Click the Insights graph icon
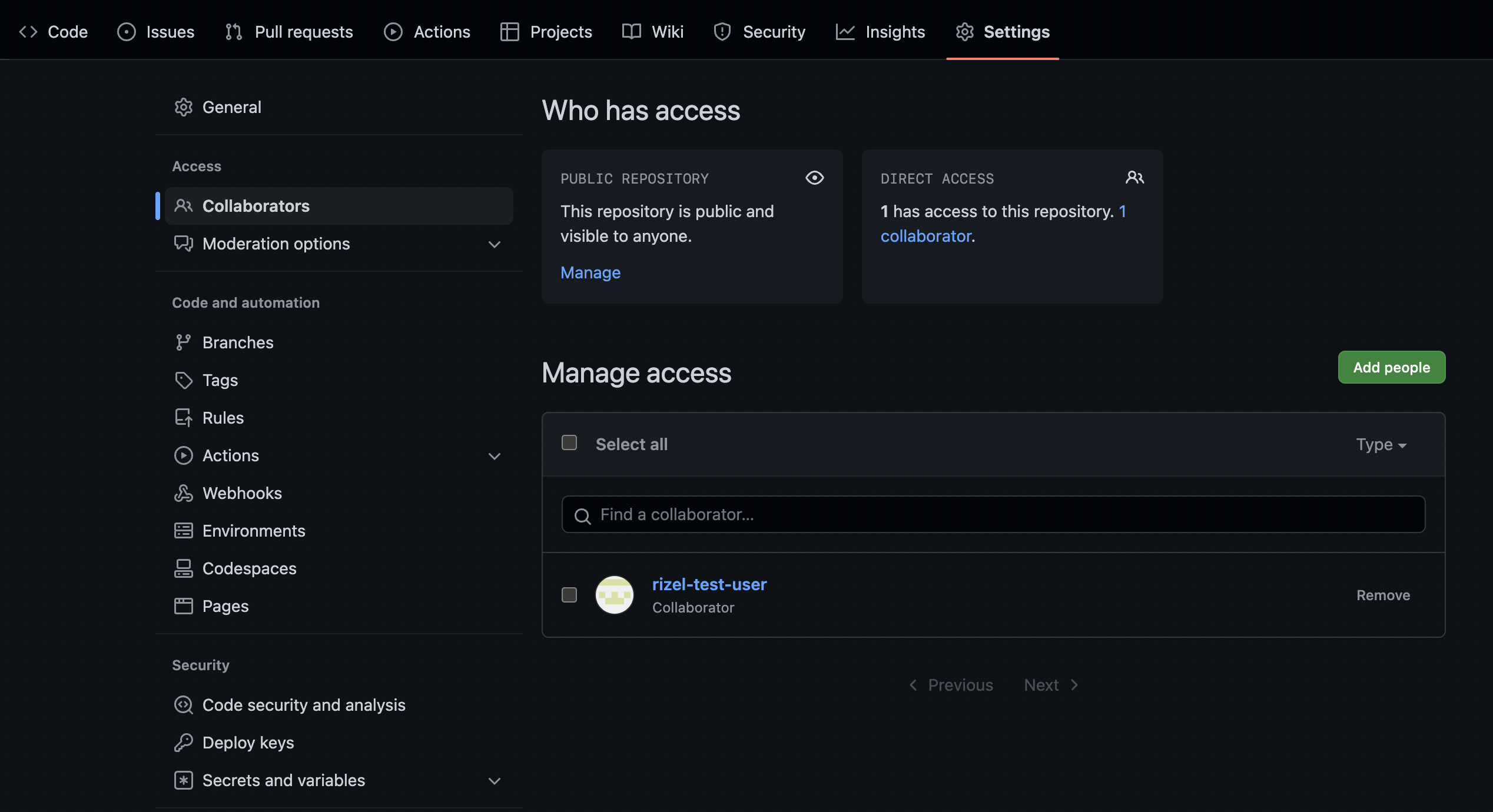1493x812 pixels. pos(845,32)
